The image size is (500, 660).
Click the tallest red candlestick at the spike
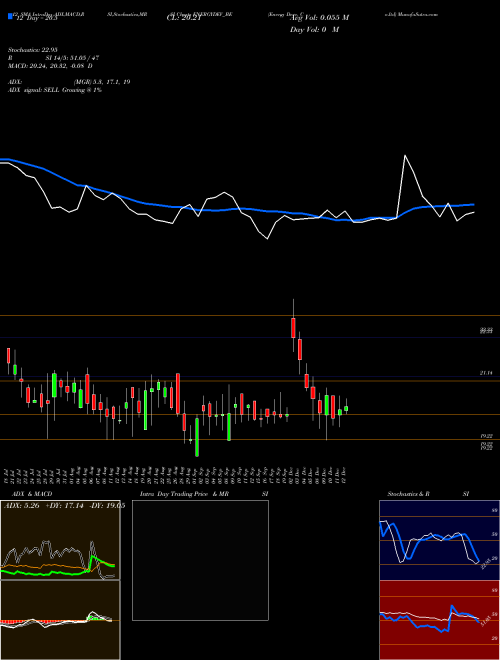point(293,327)
